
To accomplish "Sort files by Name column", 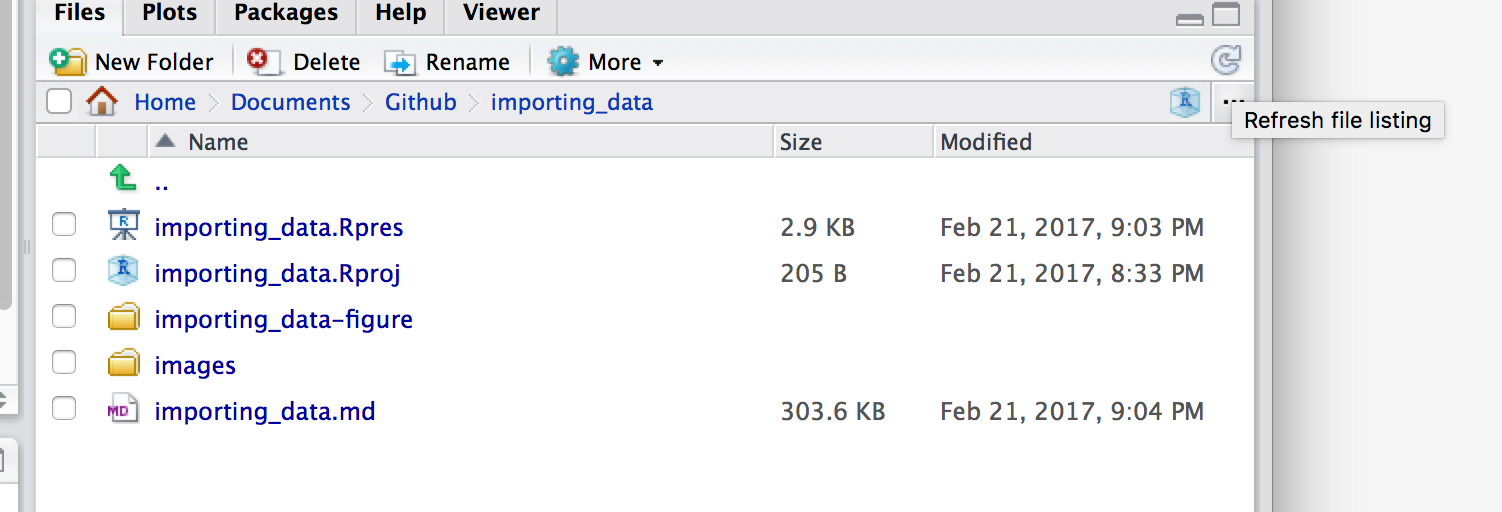I will point(218,142).
